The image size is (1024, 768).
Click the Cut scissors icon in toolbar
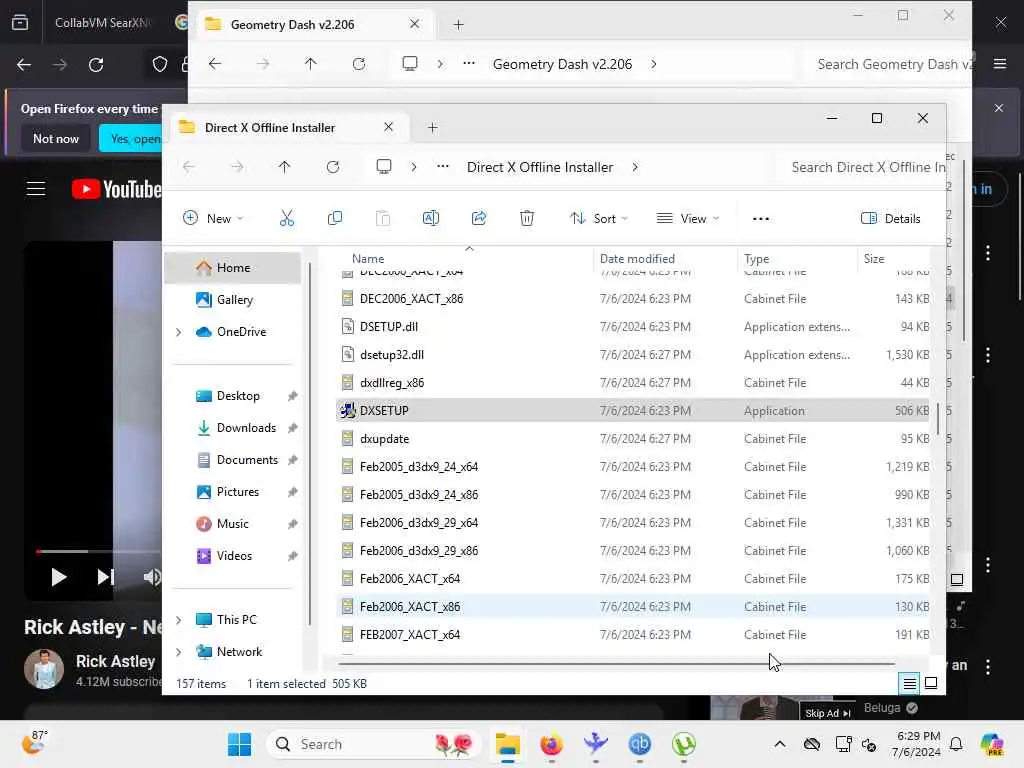pos(287,218)
